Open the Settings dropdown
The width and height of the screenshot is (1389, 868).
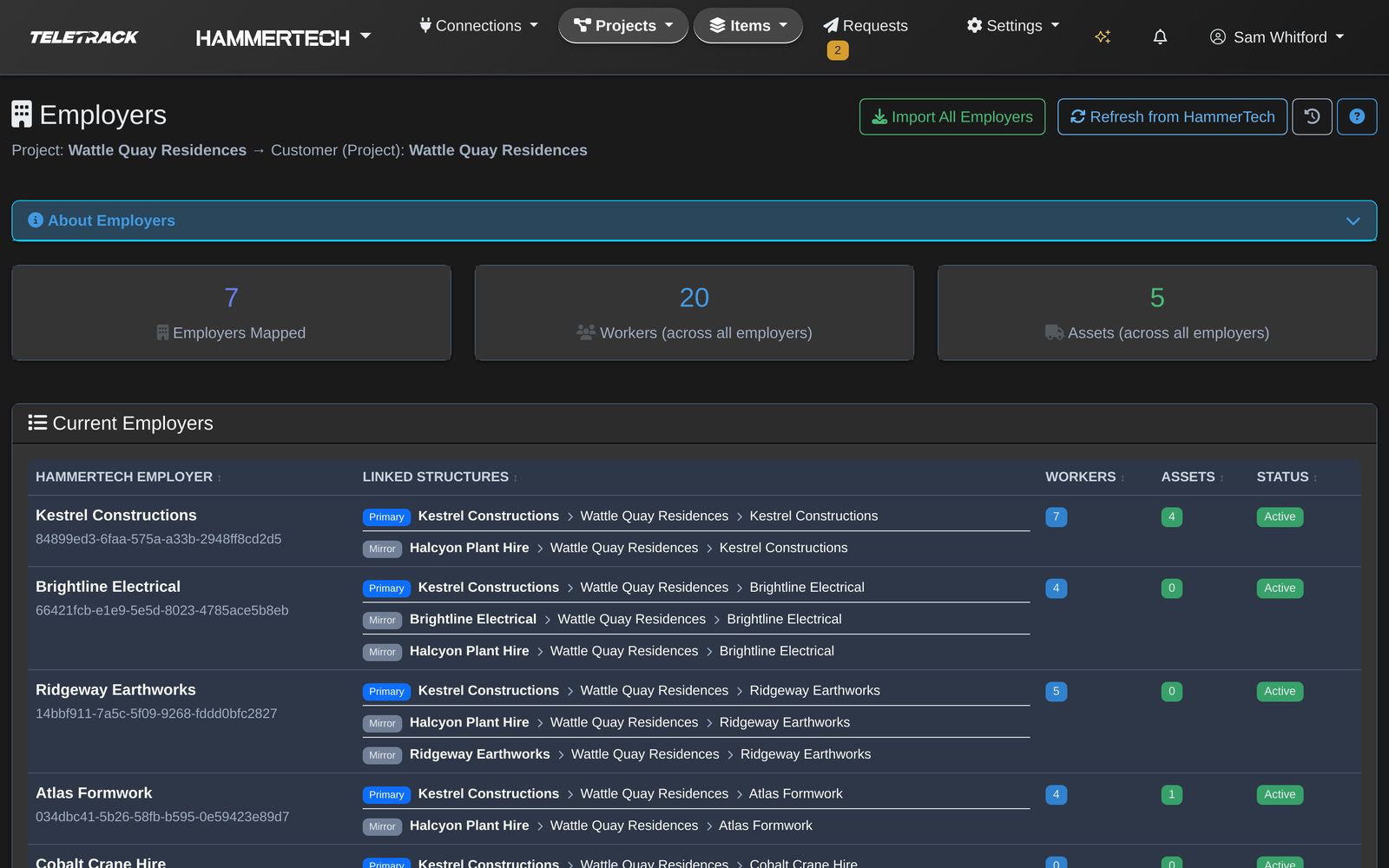click(1013, 26)
